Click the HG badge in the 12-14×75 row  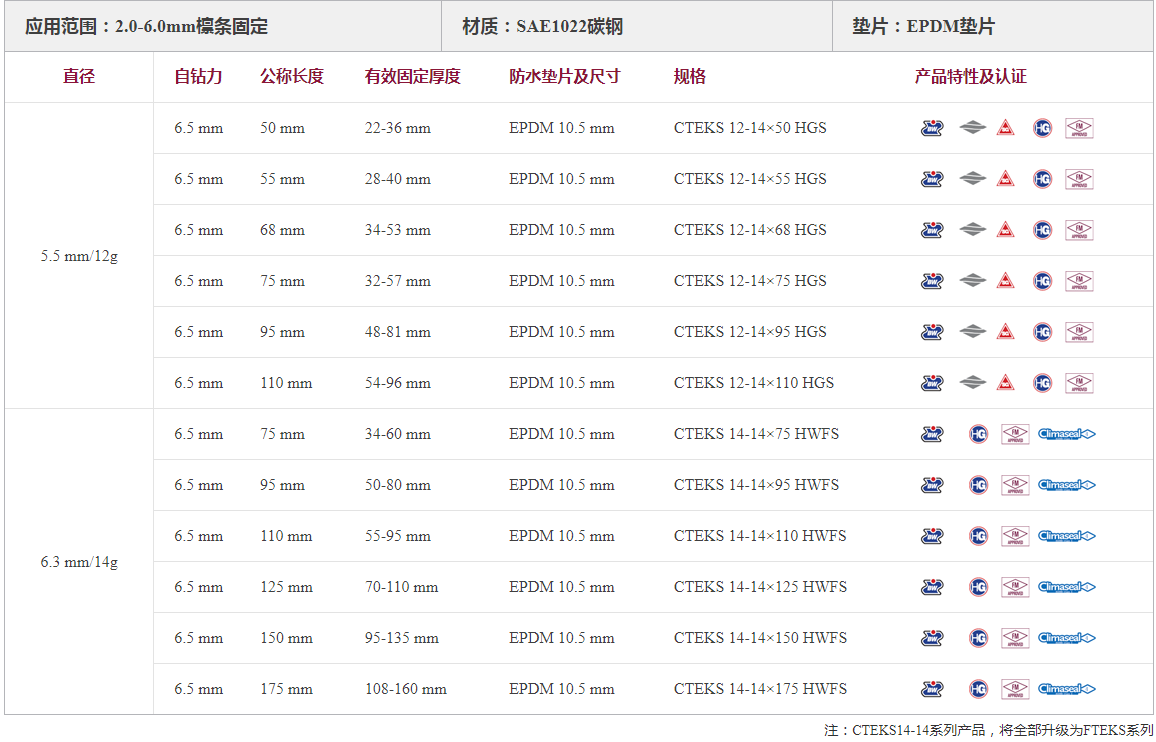click(x=1042, y=281)
